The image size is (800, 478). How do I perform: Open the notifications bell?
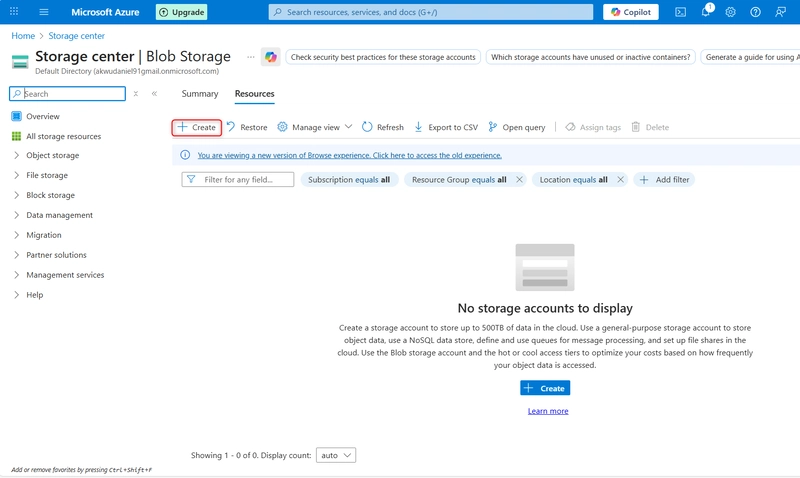tap(705, 12)
